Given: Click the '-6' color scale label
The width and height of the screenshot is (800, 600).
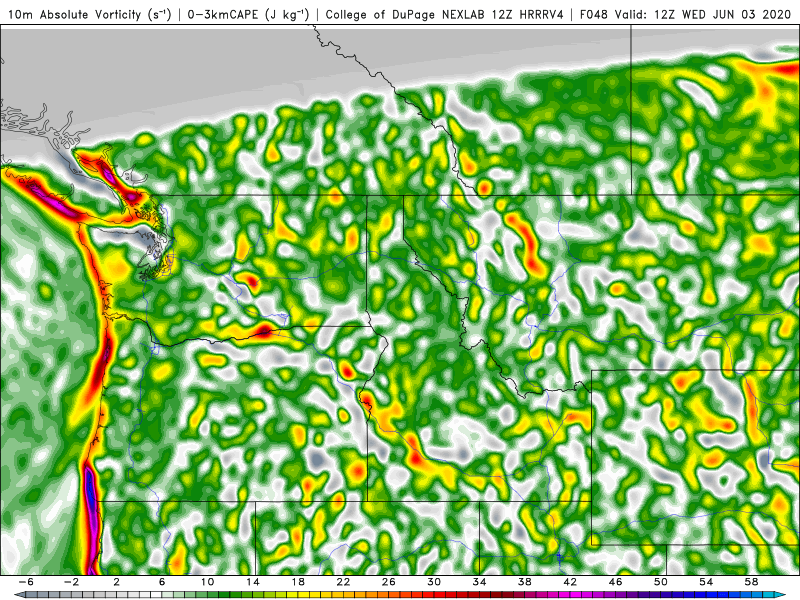Looking at the screenshot, I should (26, 582).
